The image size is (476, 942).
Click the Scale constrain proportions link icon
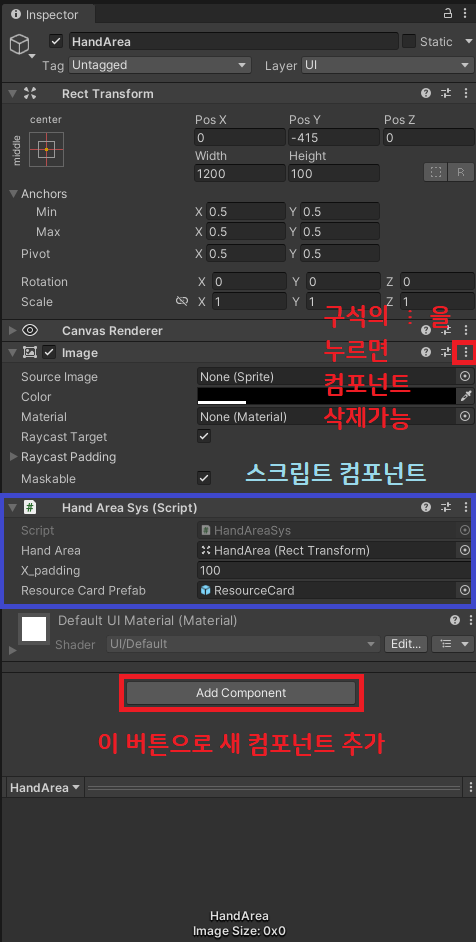182,301
